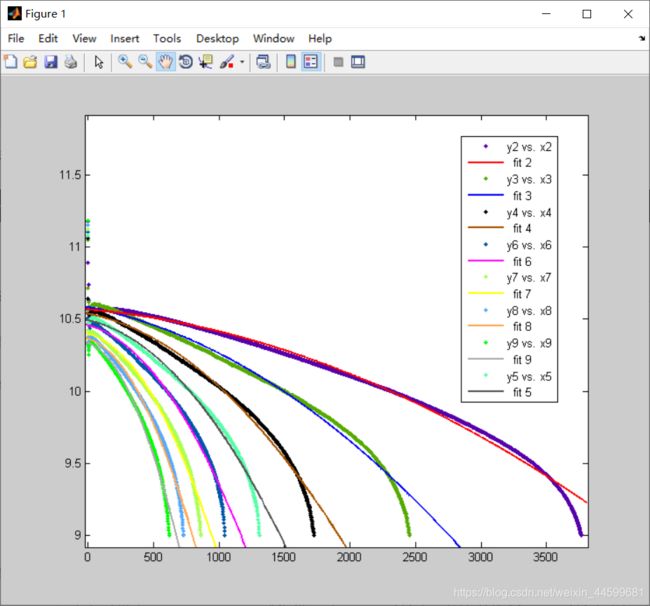Click the New Figure toolbar icon
Viewport: 650px width, 606px height.
pyautogui.click(x=11, y=62)
